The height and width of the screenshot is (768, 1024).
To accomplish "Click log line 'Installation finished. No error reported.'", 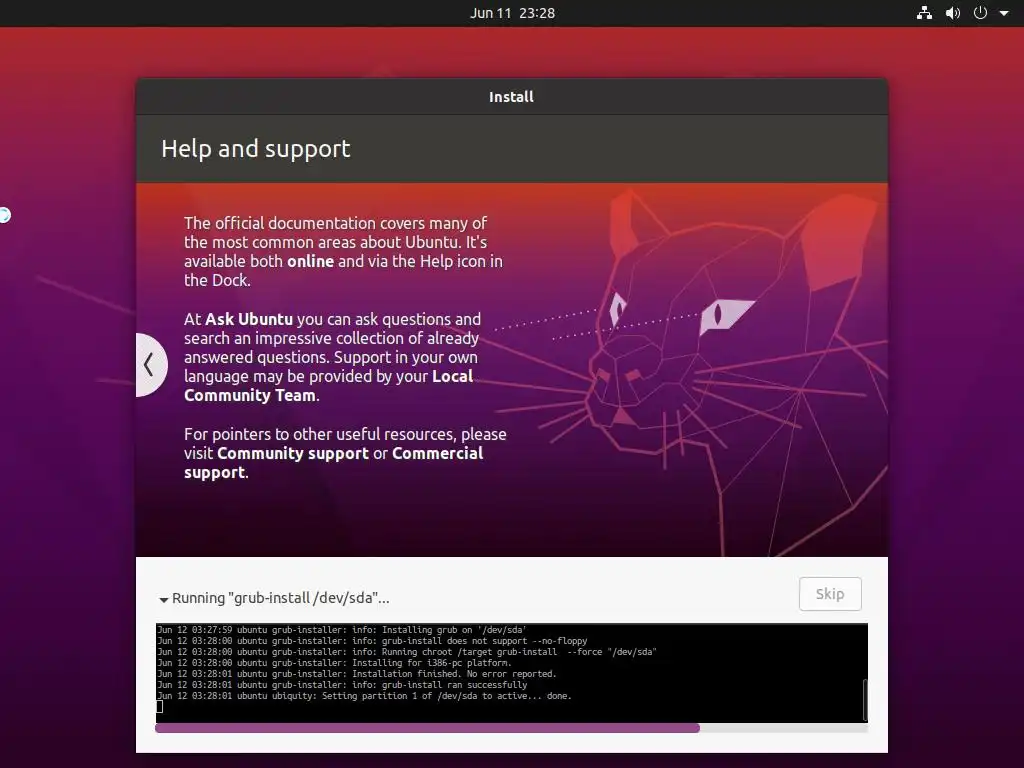I will coord(357,674).
